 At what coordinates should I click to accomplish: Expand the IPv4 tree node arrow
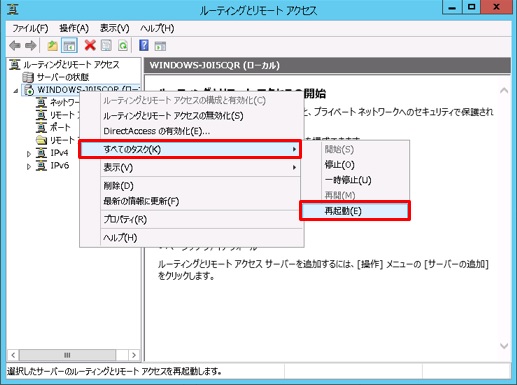29,154
